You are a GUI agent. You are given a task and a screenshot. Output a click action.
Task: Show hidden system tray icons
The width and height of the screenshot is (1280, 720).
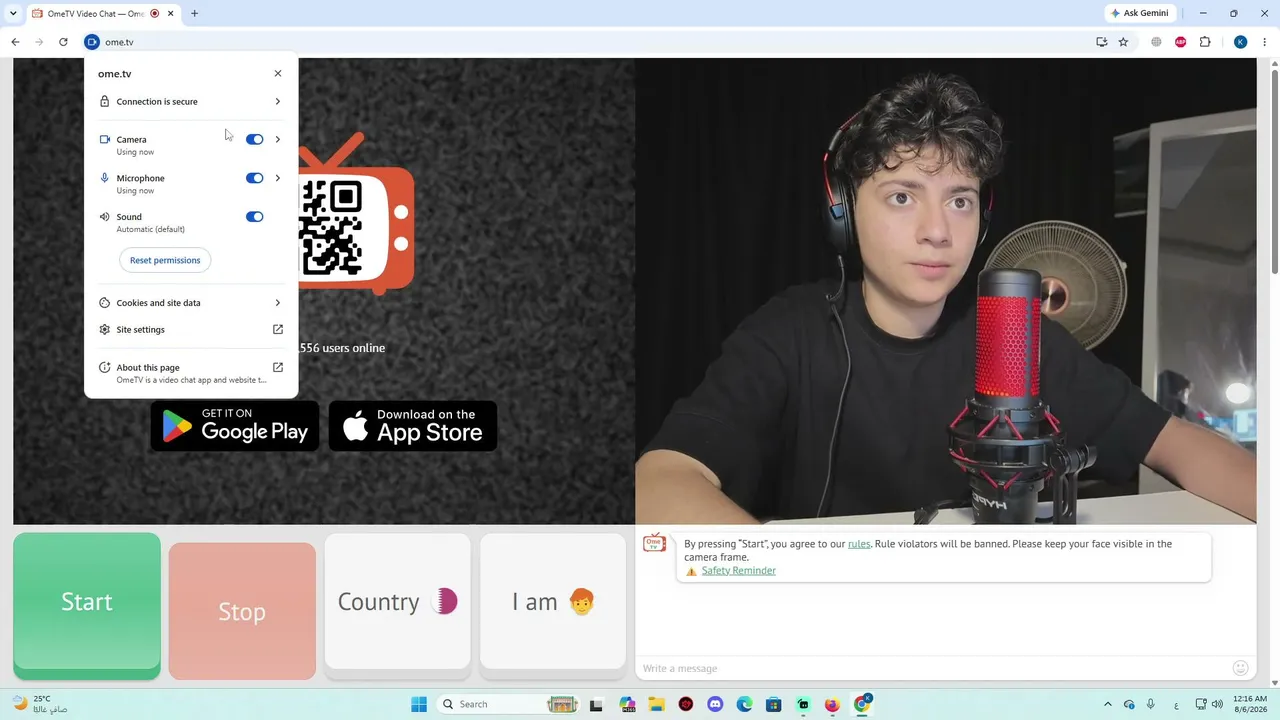point(1107,704)
